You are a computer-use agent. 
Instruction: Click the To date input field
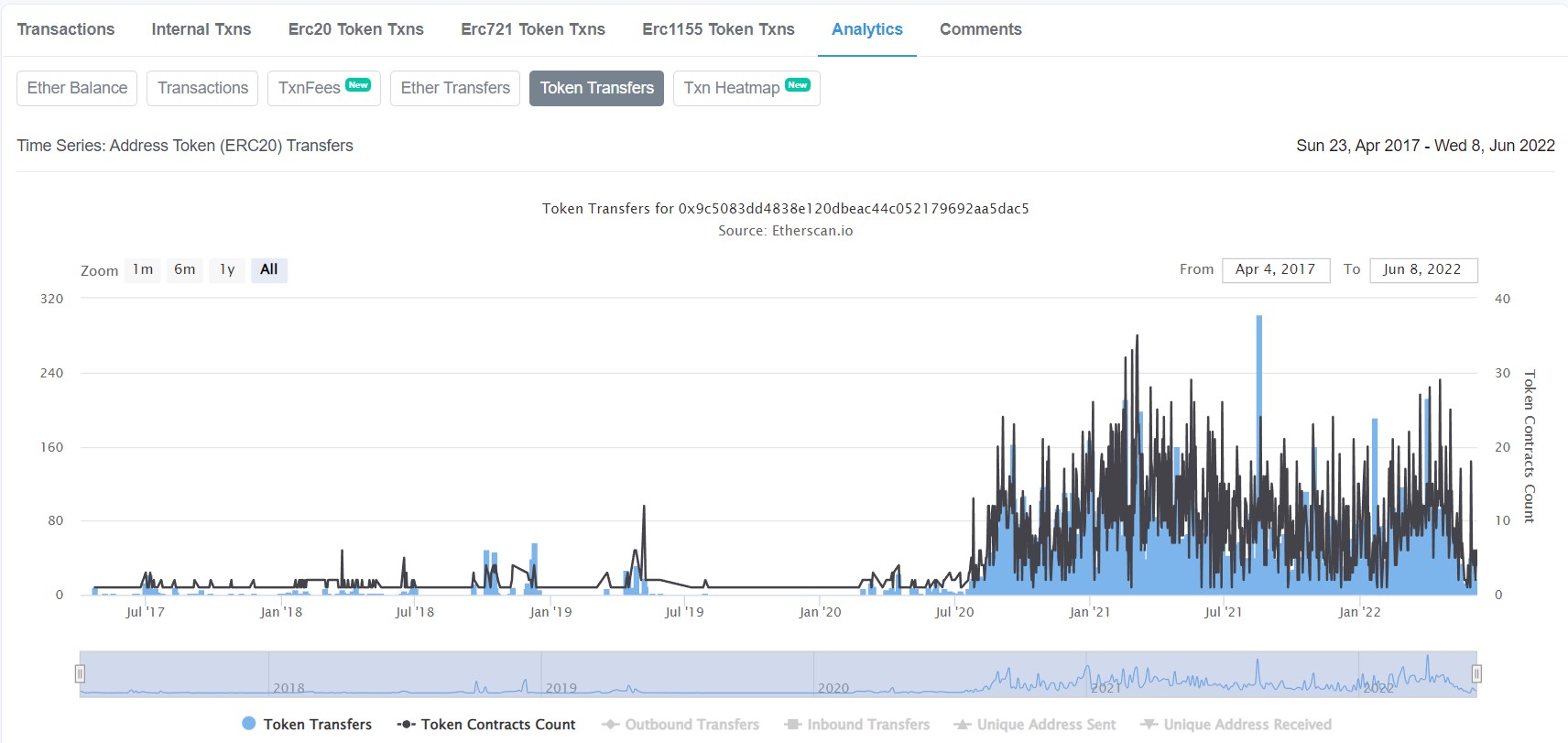[x=1422, y=269]
